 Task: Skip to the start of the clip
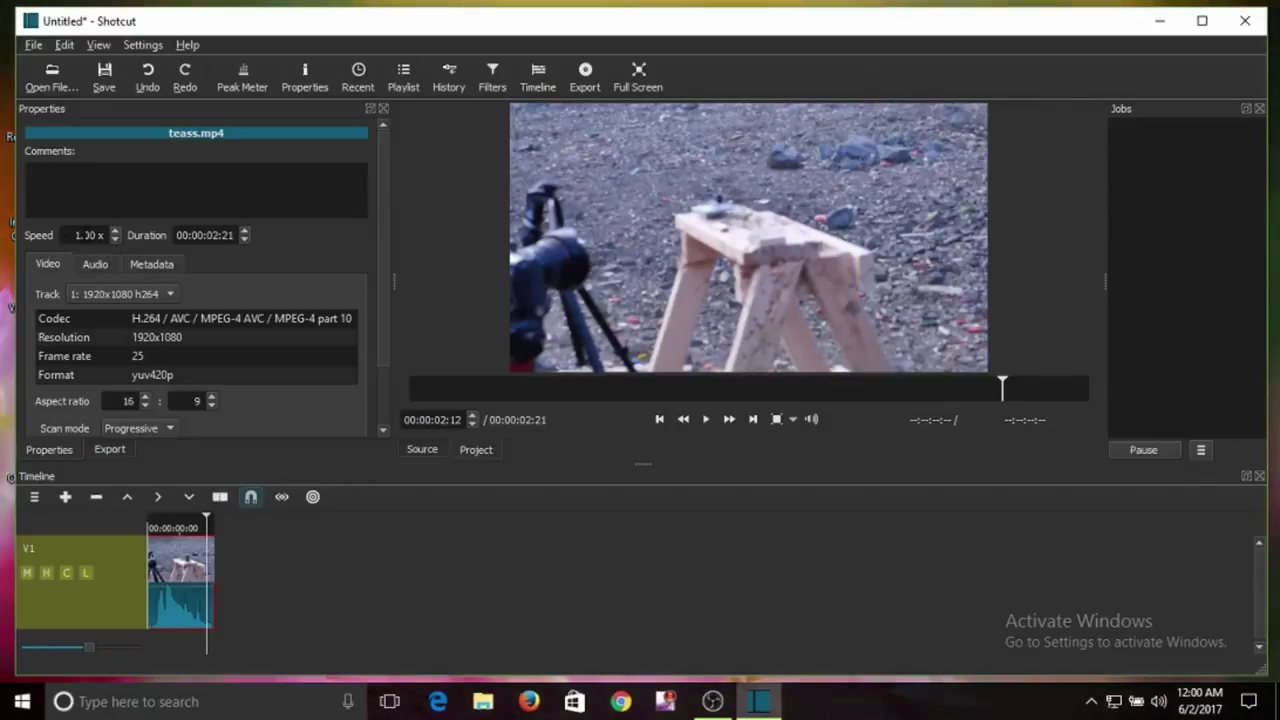[659, 419]
